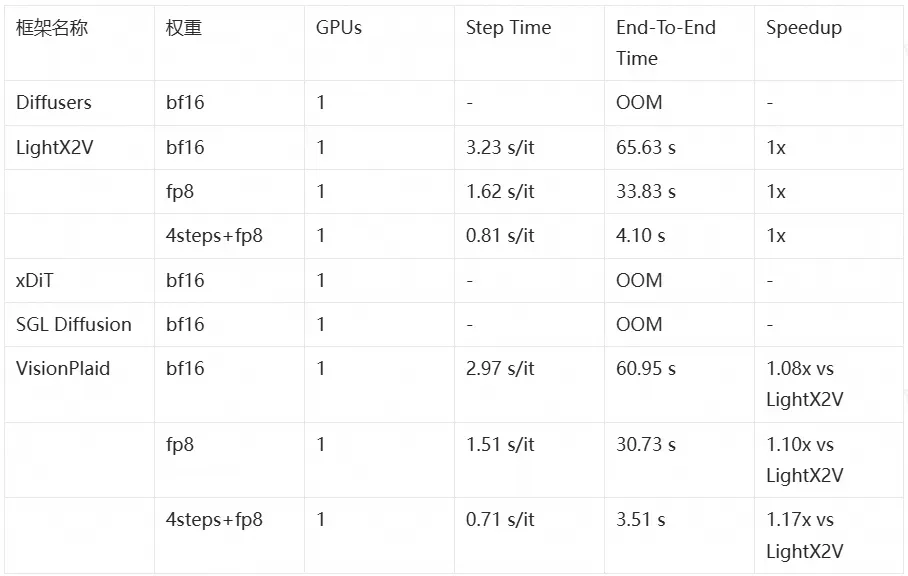Click the "0.81 s/it" step time cell

pyautogui.click(x=500, y=236)
